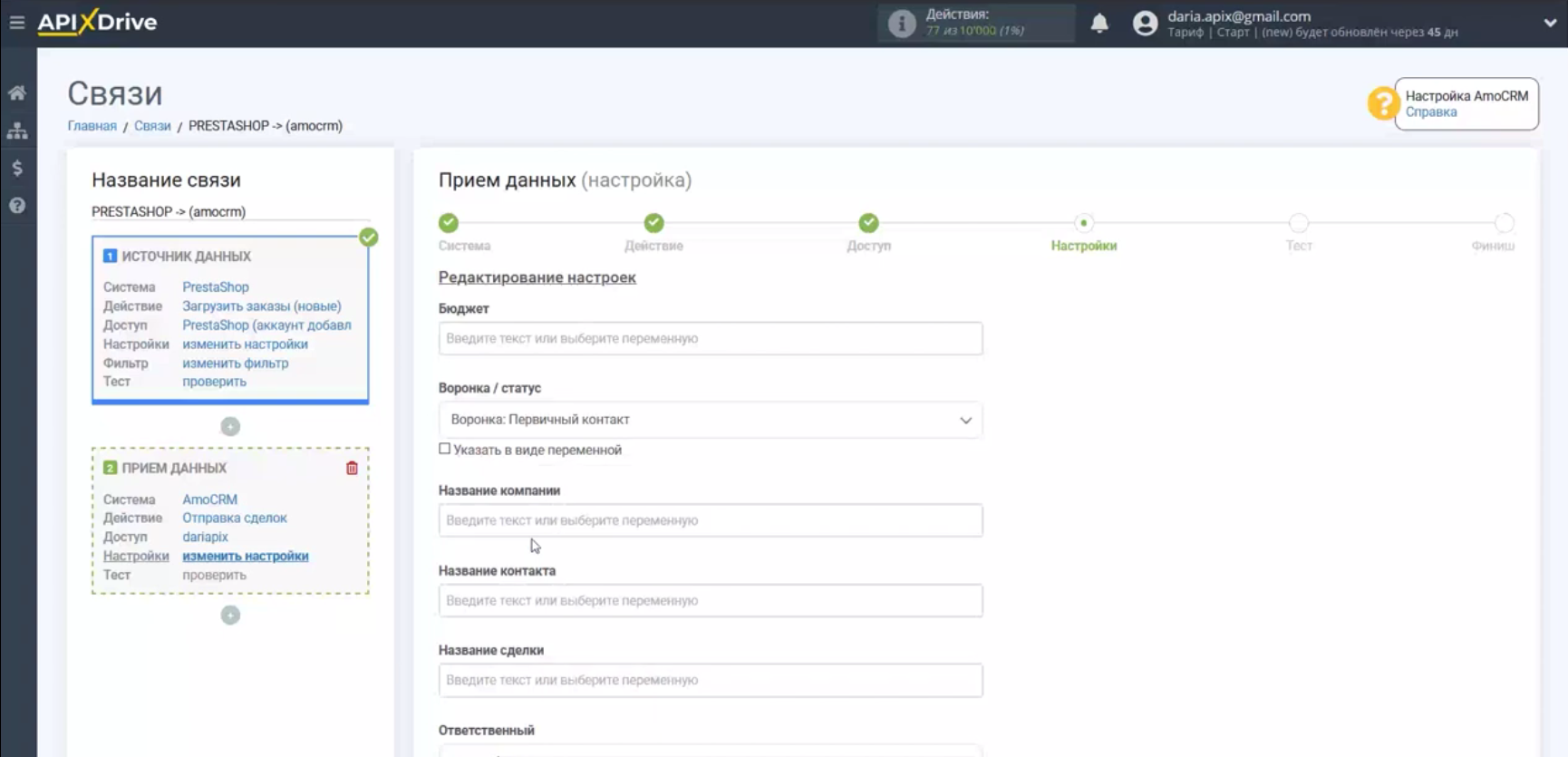Screen dimensions: 1568x757
Task: Click the ApiX-Drive logo
Action: click(97, 22)
